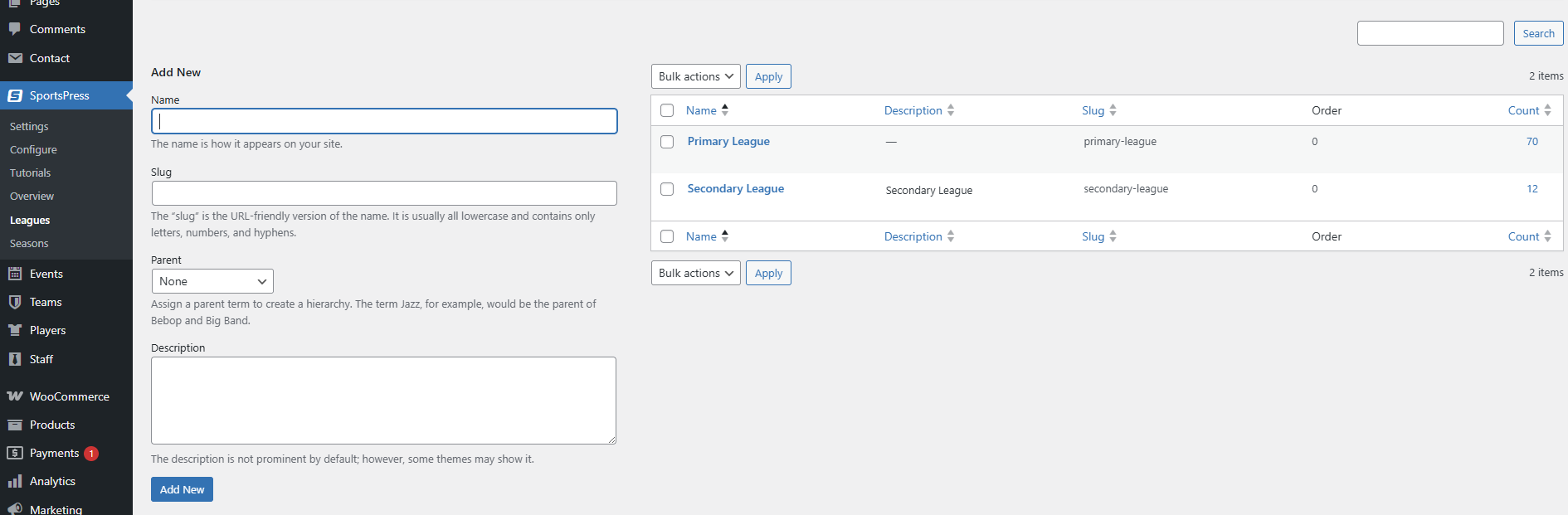Toggle the select-all checkbox in table header
Viewport: 1568px width, 515px height.
pos(667,110)
